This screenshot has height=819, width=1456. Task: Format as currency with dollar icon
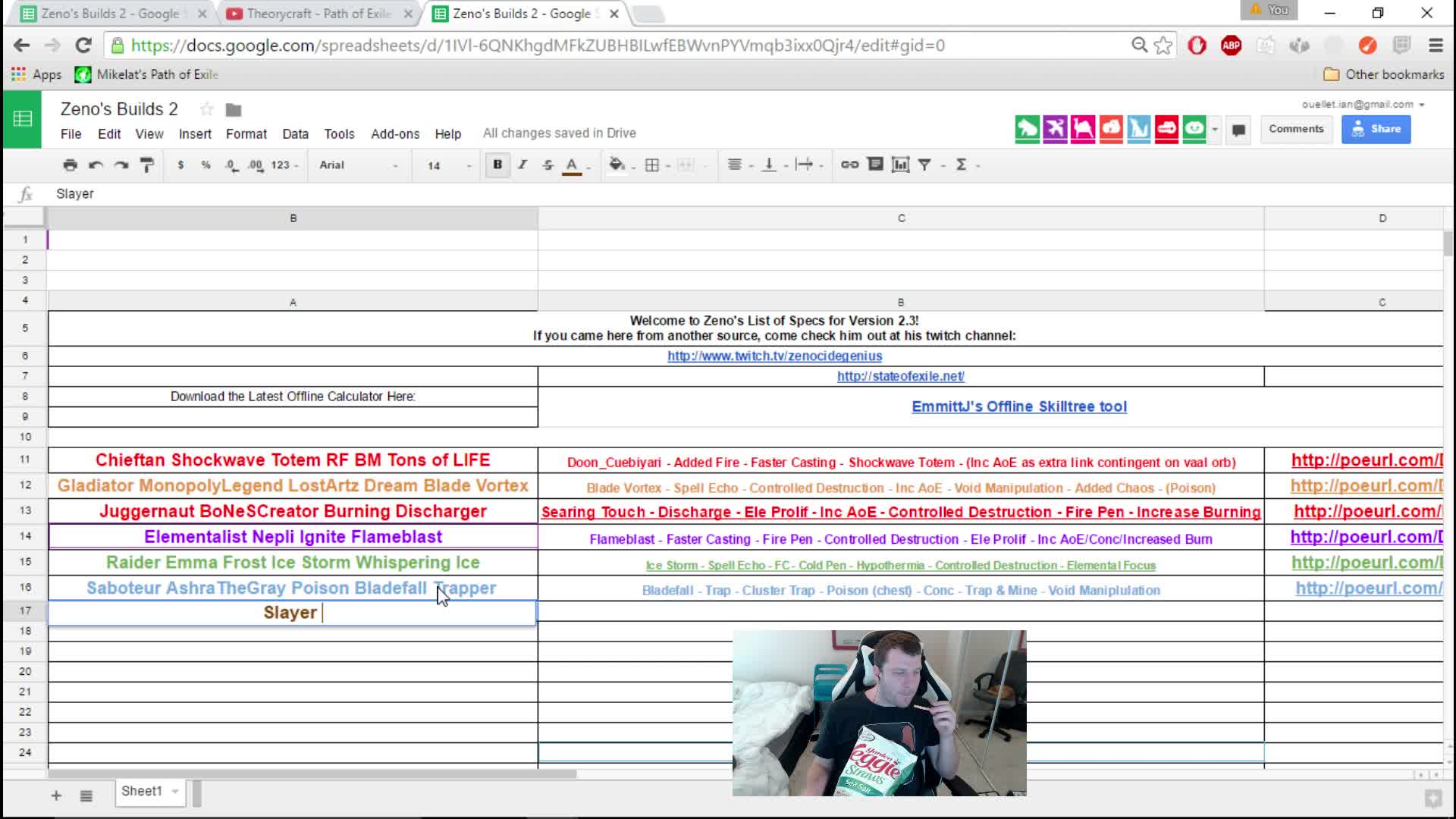(180, 165)
